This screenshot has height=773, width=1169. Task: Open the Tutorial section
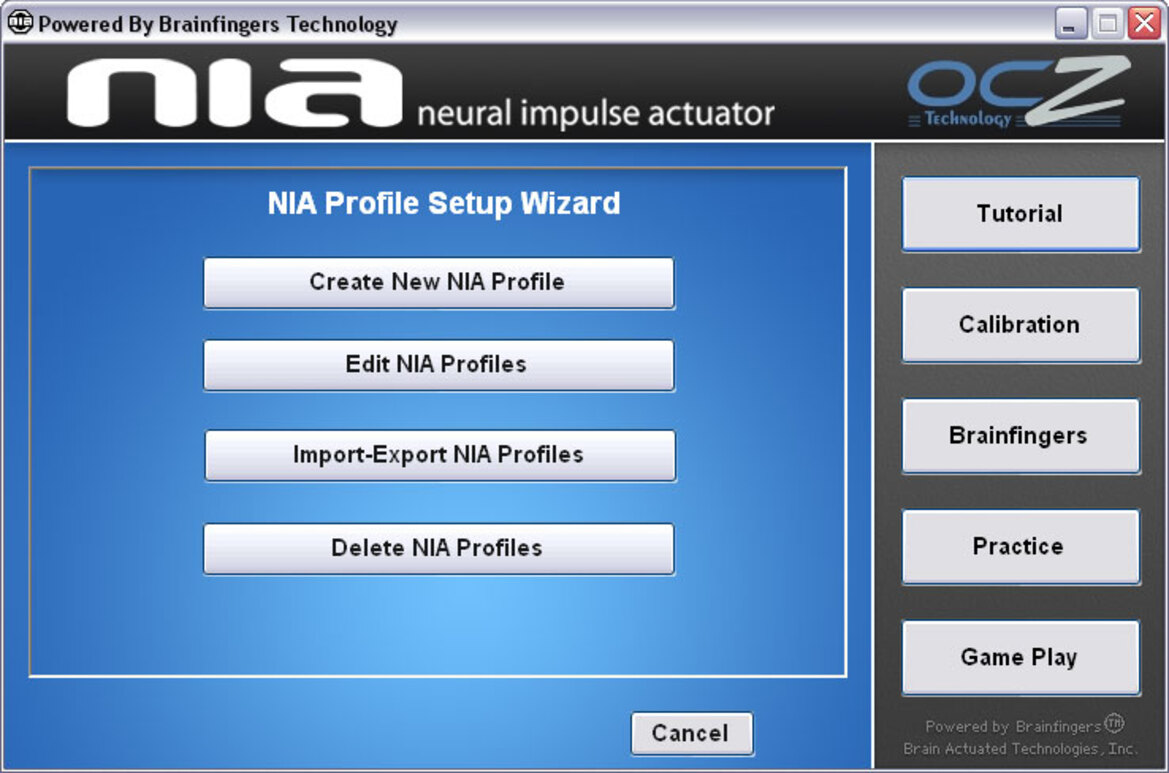tap(1021, 214)
